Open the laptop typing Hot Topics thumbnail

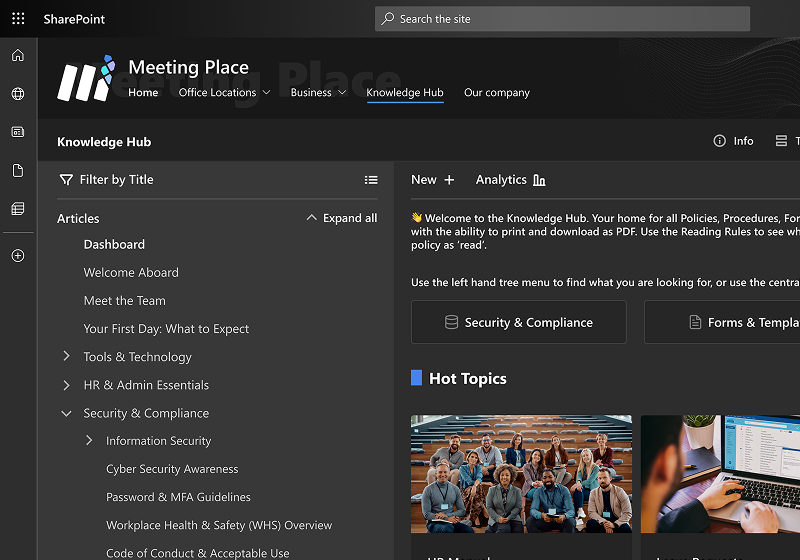720,474
